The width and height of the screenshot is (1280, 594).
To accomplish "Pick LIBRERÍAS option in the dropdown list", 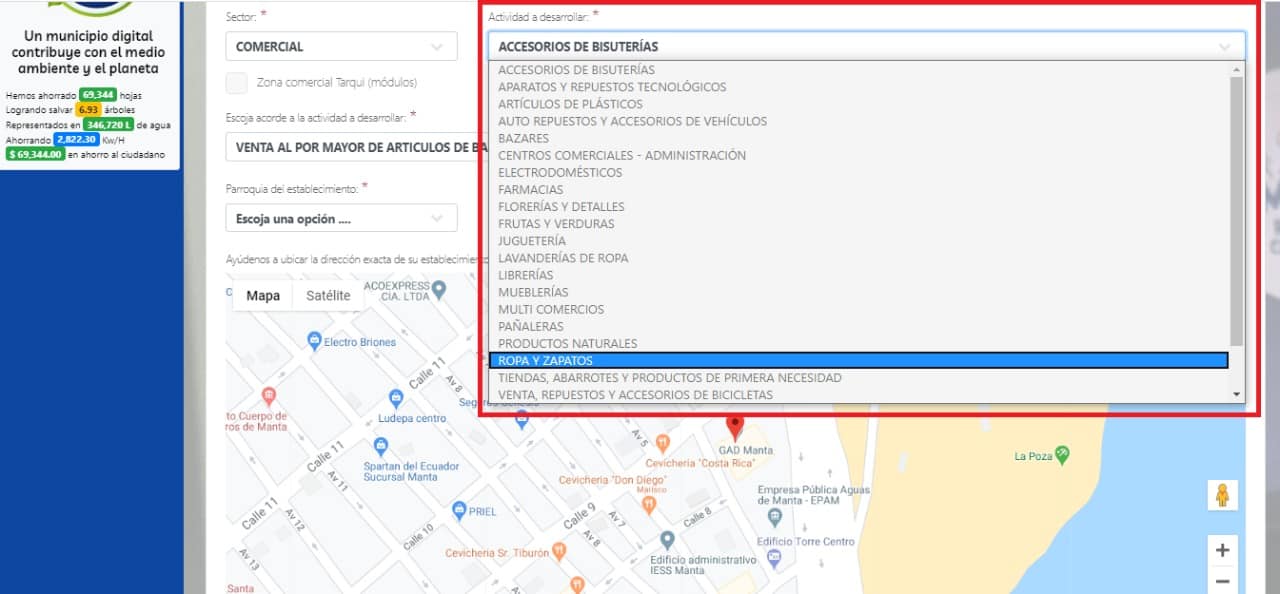I will 525,275.
